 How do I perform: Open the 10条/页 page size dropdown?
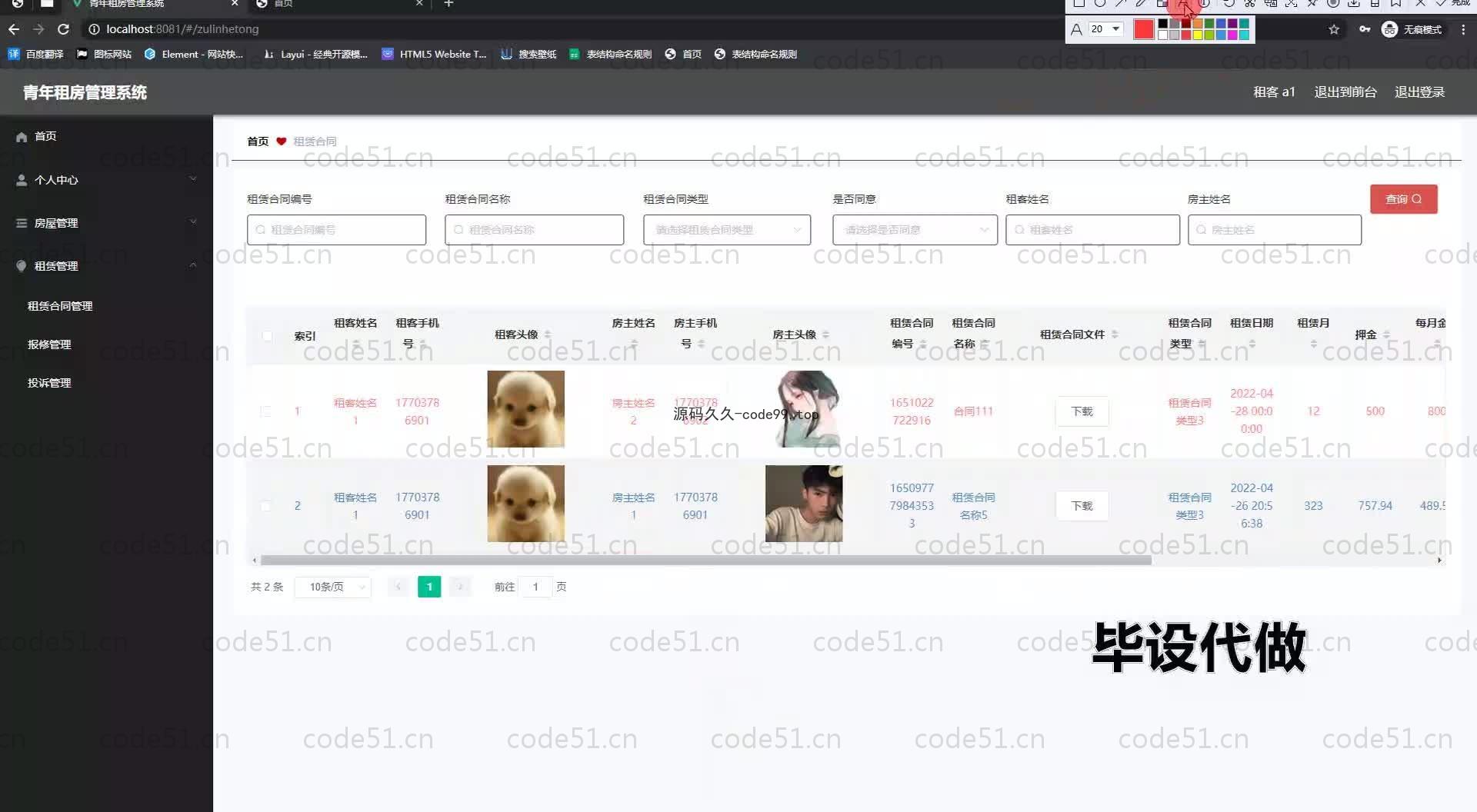(333, 587)
